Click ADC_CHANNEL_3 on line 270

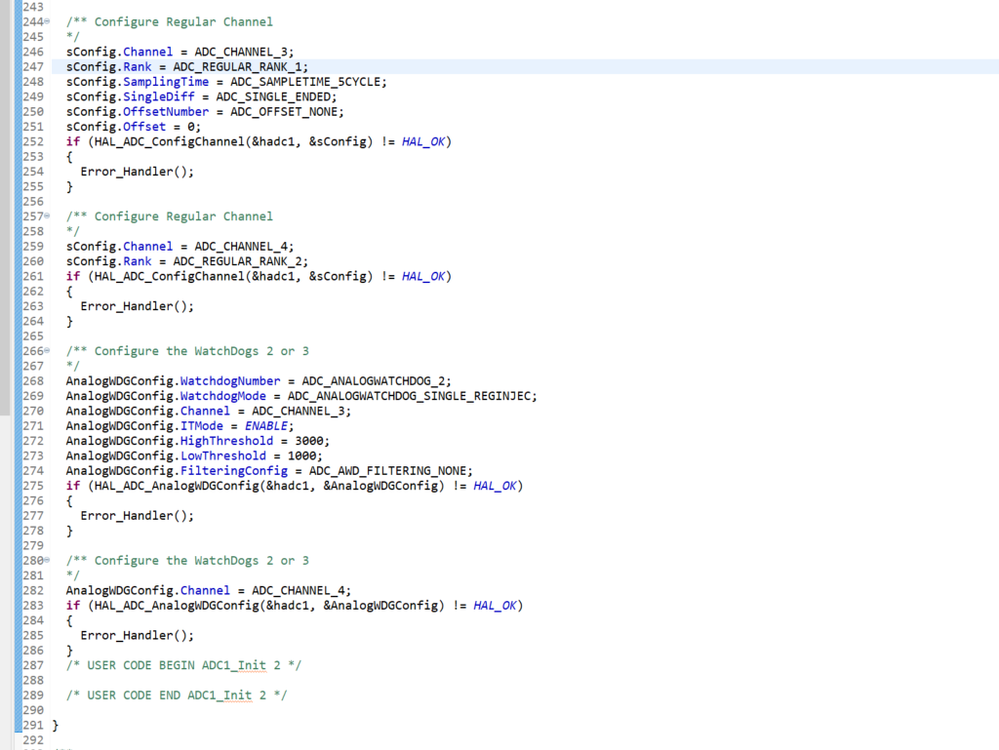click(x=298, y=411)
